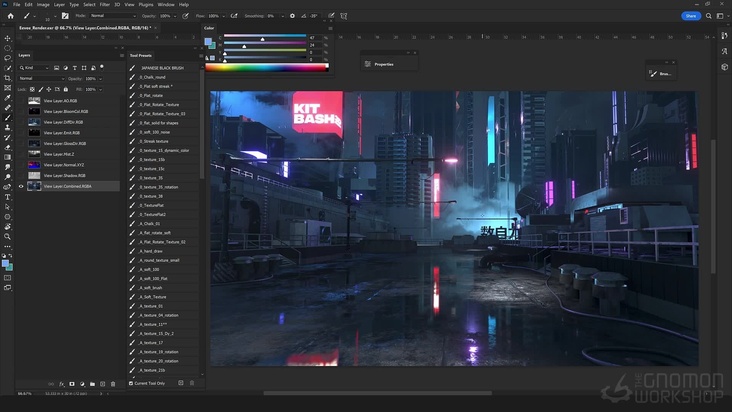Screen dimensions: 732x412
Task: Select the Zoom tool in the toolbar
Action: 7,237
